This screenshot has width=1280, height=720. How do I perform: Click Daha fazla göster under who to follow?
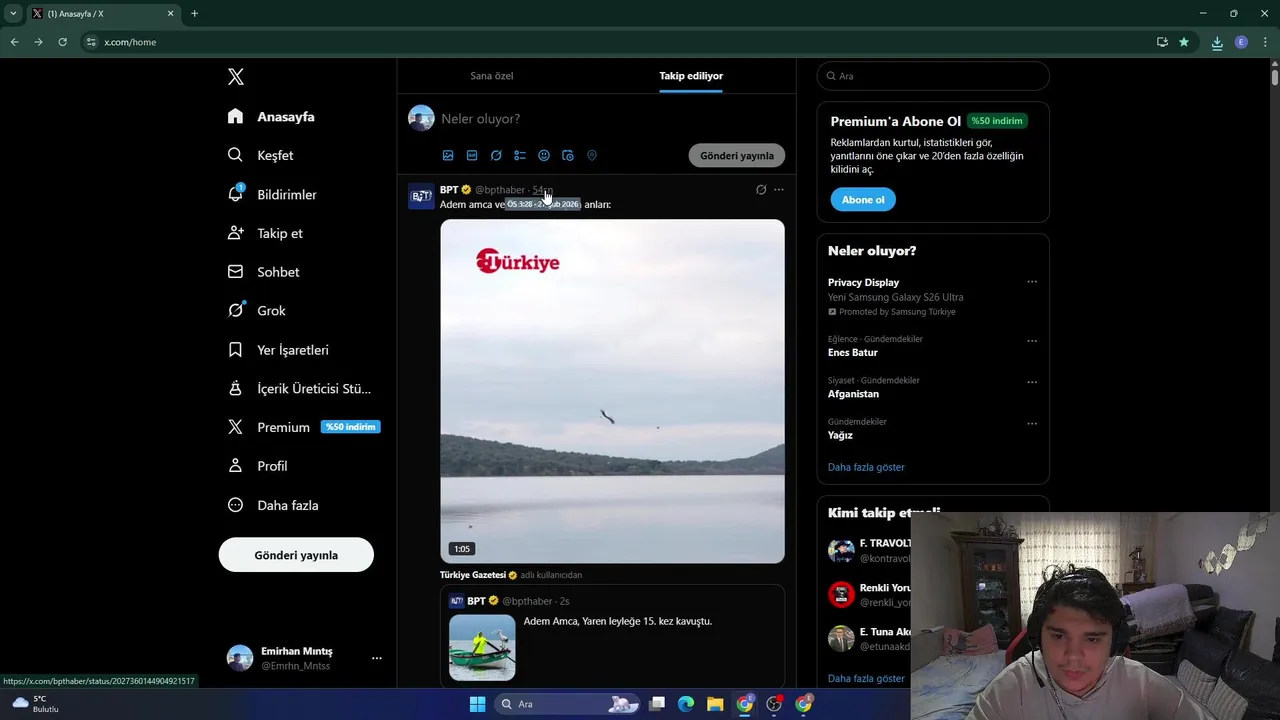[866, 678]
